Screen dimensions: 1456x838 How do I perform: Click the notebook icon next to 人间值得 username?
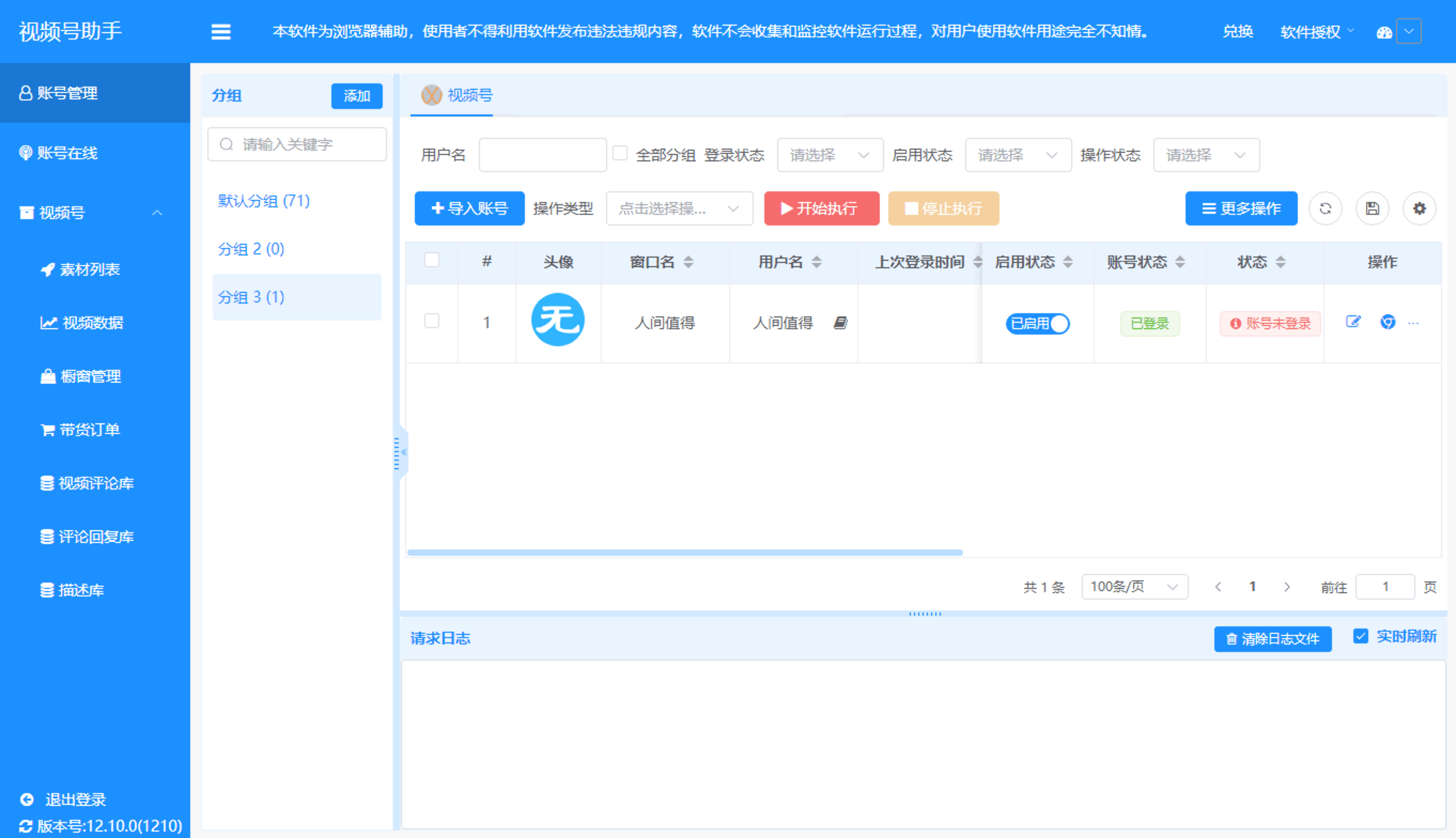pyautogui.click(x=840, y=323)
